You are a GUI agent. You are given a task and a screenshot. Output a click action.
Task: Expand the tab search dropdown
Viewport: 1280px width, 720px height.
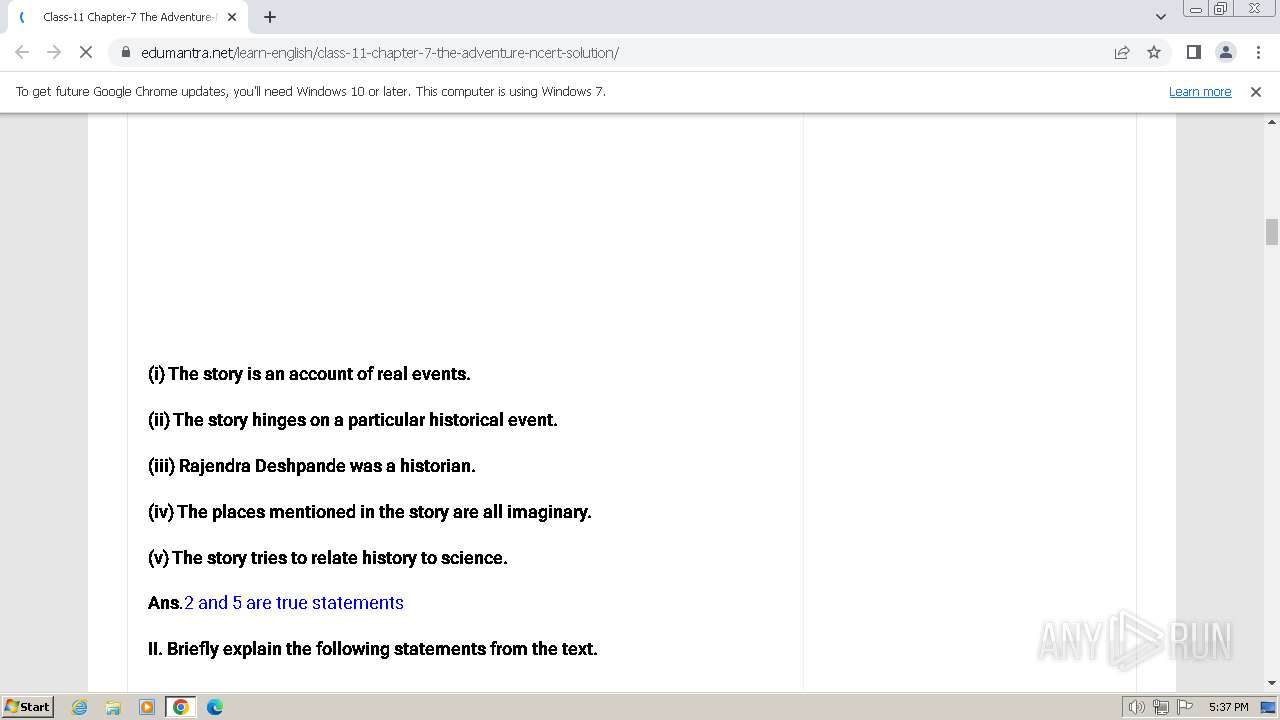click(1160, 17)
